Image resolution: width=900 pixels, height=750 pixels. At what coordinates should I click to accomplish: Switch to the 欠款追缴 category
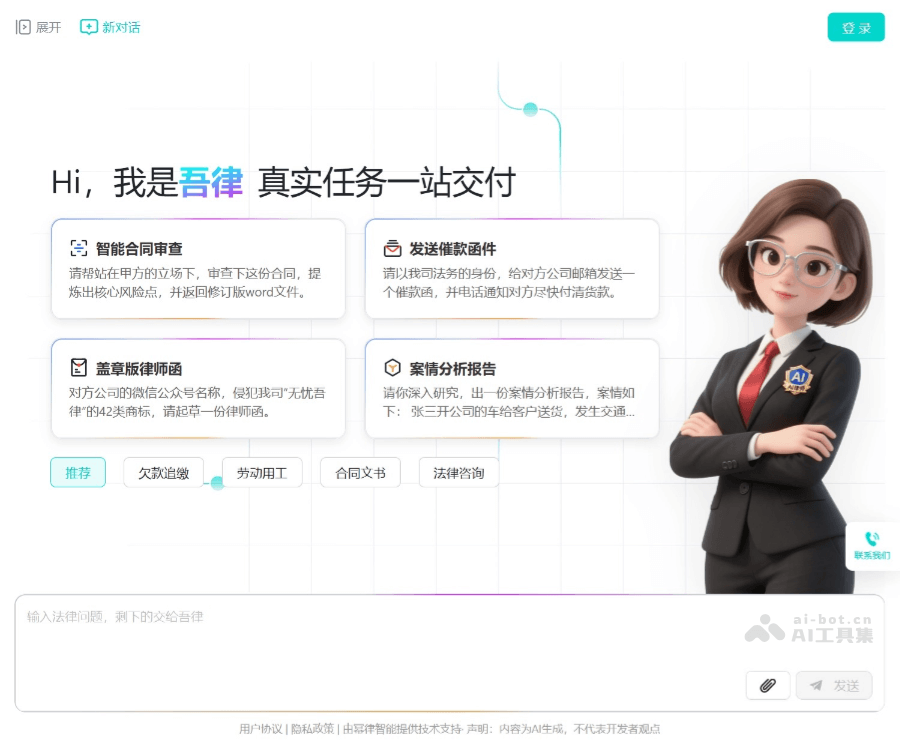163,472
